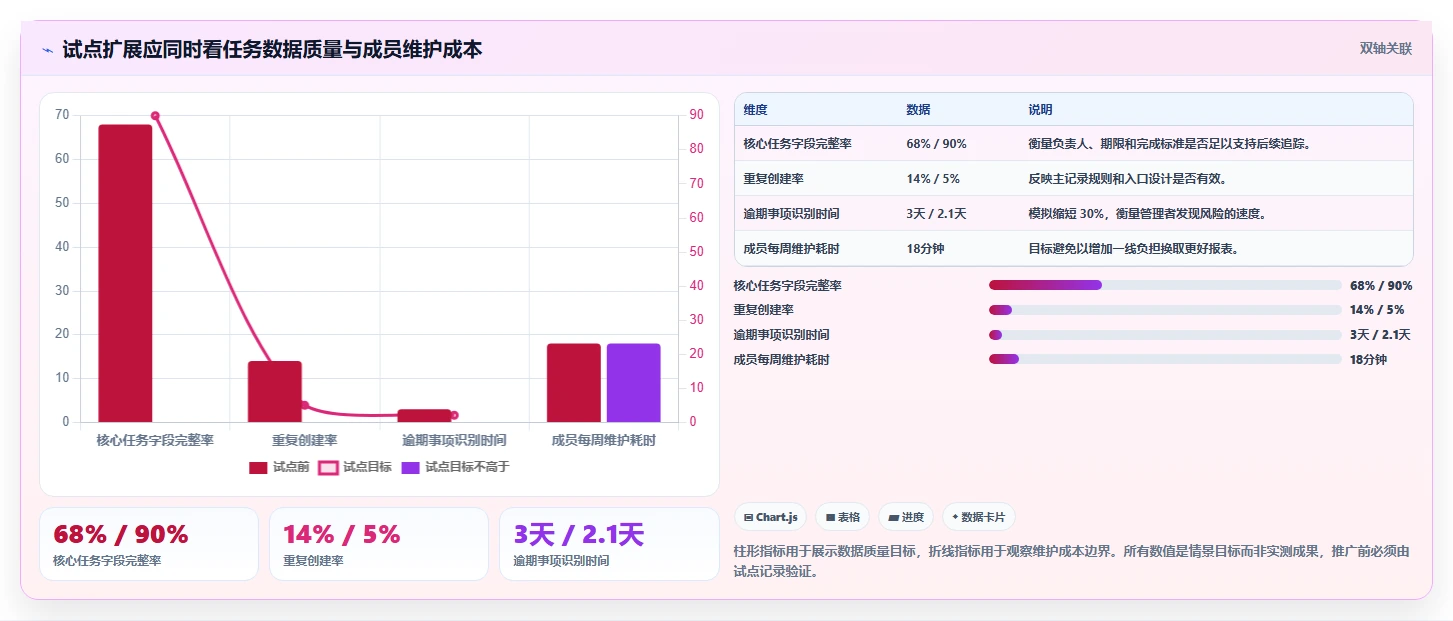Click the 核心任务字段完整率 table row label

point(797,144)
